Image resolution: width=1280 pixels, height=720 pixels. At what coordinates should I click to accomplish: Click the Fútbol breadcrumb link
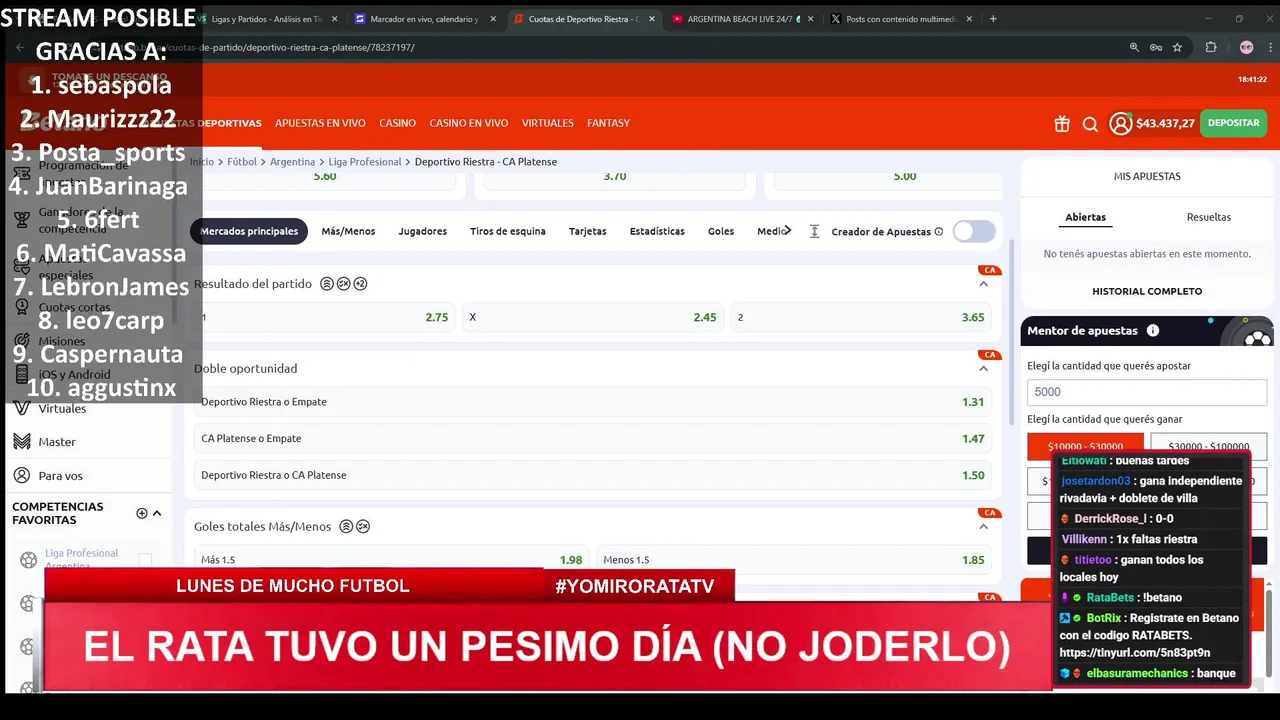click(x=242, y=161)
